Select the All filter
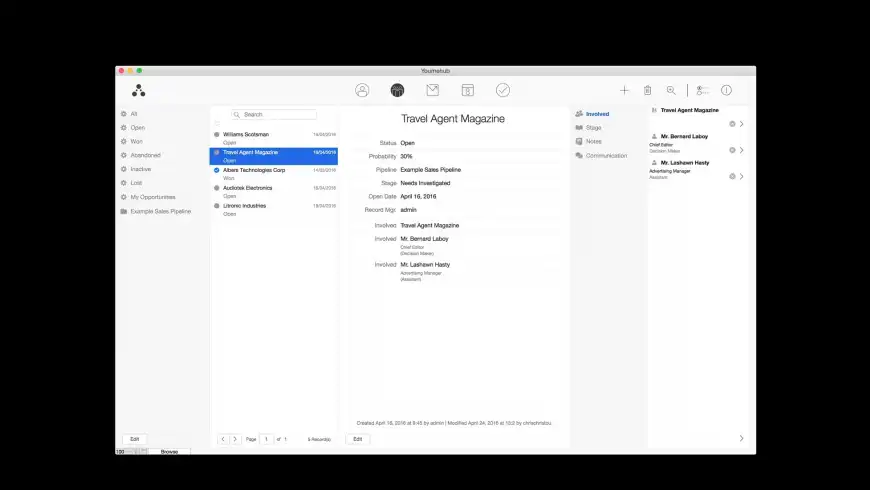870x490 pixels. pyautogui.click(x=134, y=114)
